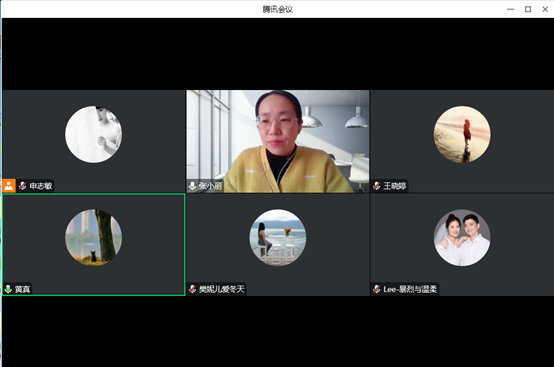Screen dimensions: 554x367
Task: Click the active microphone icon for 黄真
Action: [x=8, y=289]
